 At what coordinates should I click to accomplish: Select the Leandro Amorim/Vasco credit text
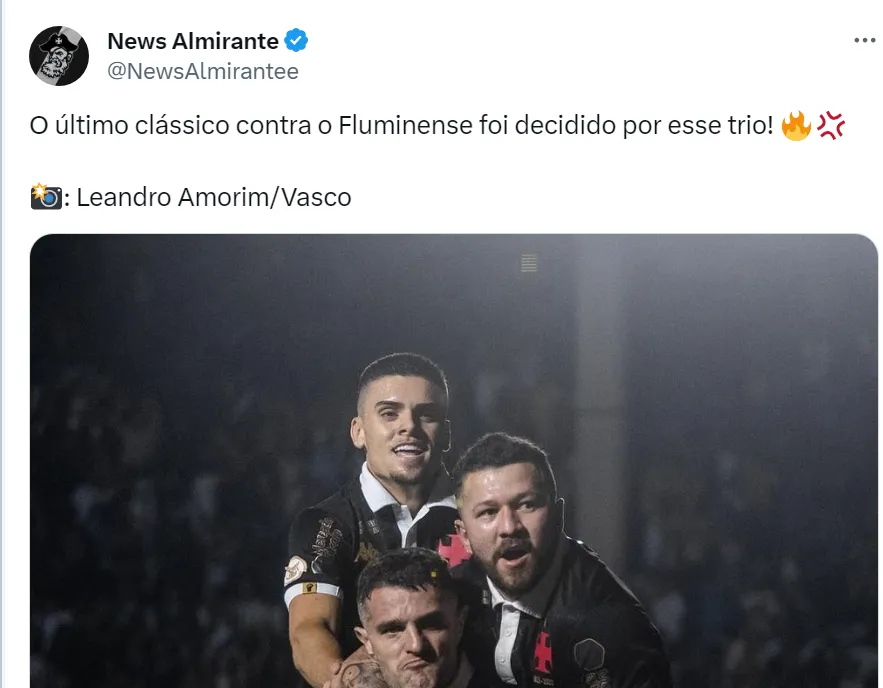[x=214, y=198]
